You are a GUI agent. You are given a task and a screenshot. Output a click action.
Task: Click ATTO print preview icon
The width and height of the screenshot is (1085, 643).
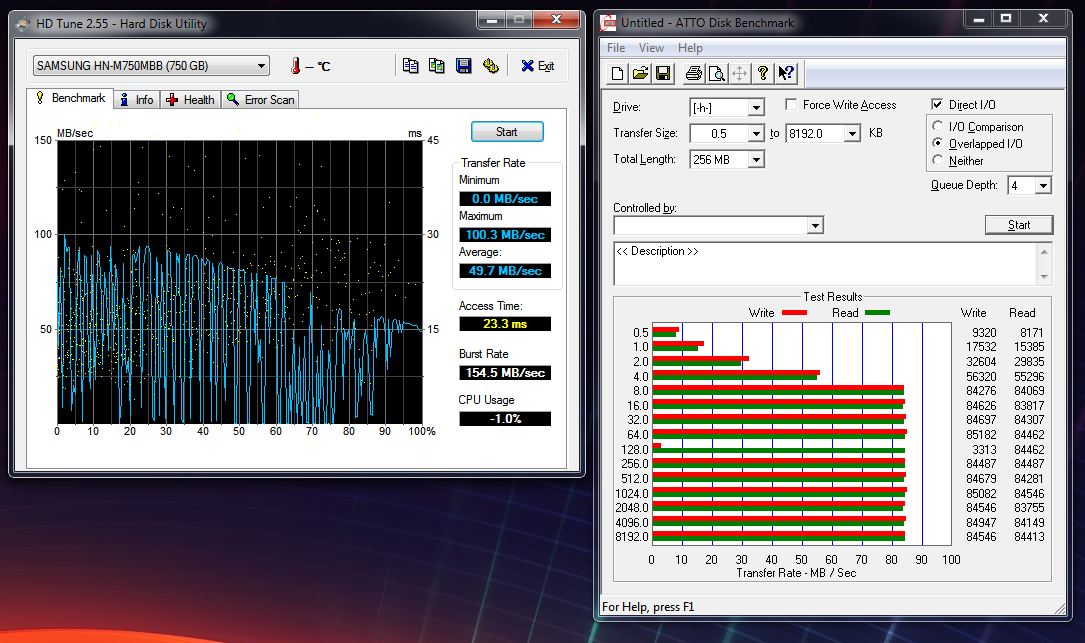pyautogui.click(x=716, y=73)
